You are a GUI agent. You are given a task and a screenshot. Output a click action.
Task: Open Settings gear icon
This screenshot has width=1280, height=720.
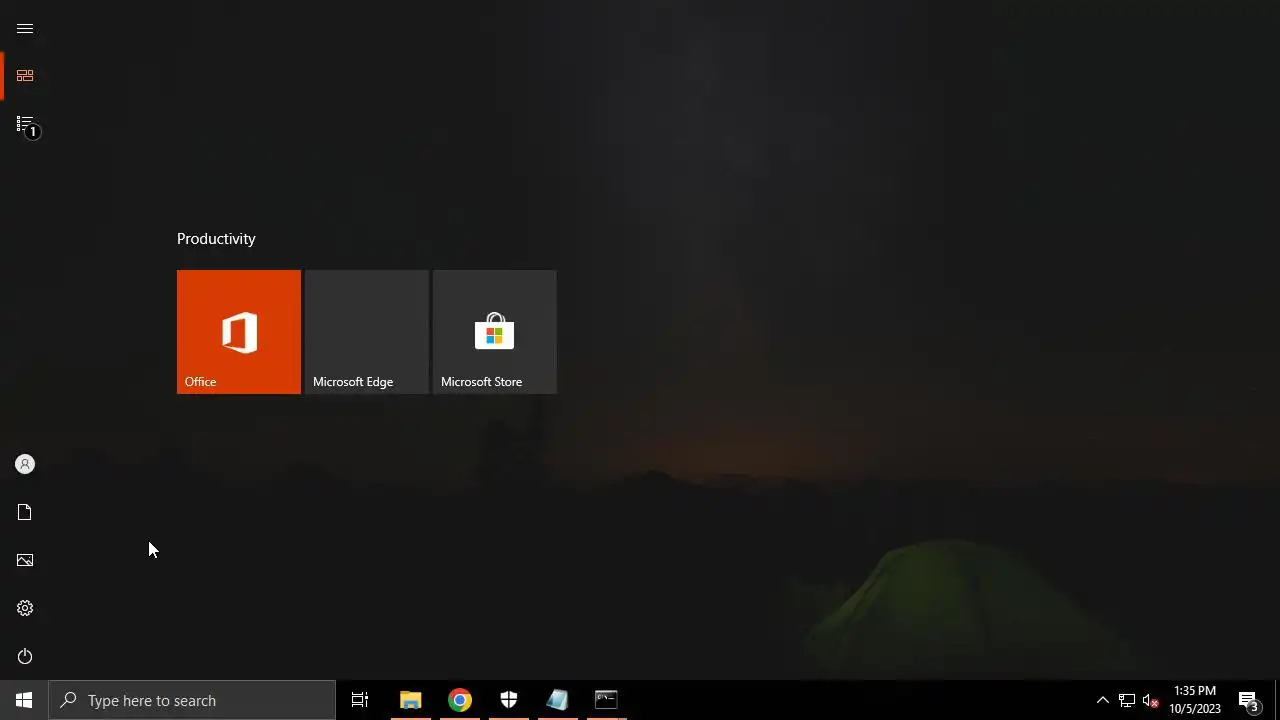[x=25, y=608]
